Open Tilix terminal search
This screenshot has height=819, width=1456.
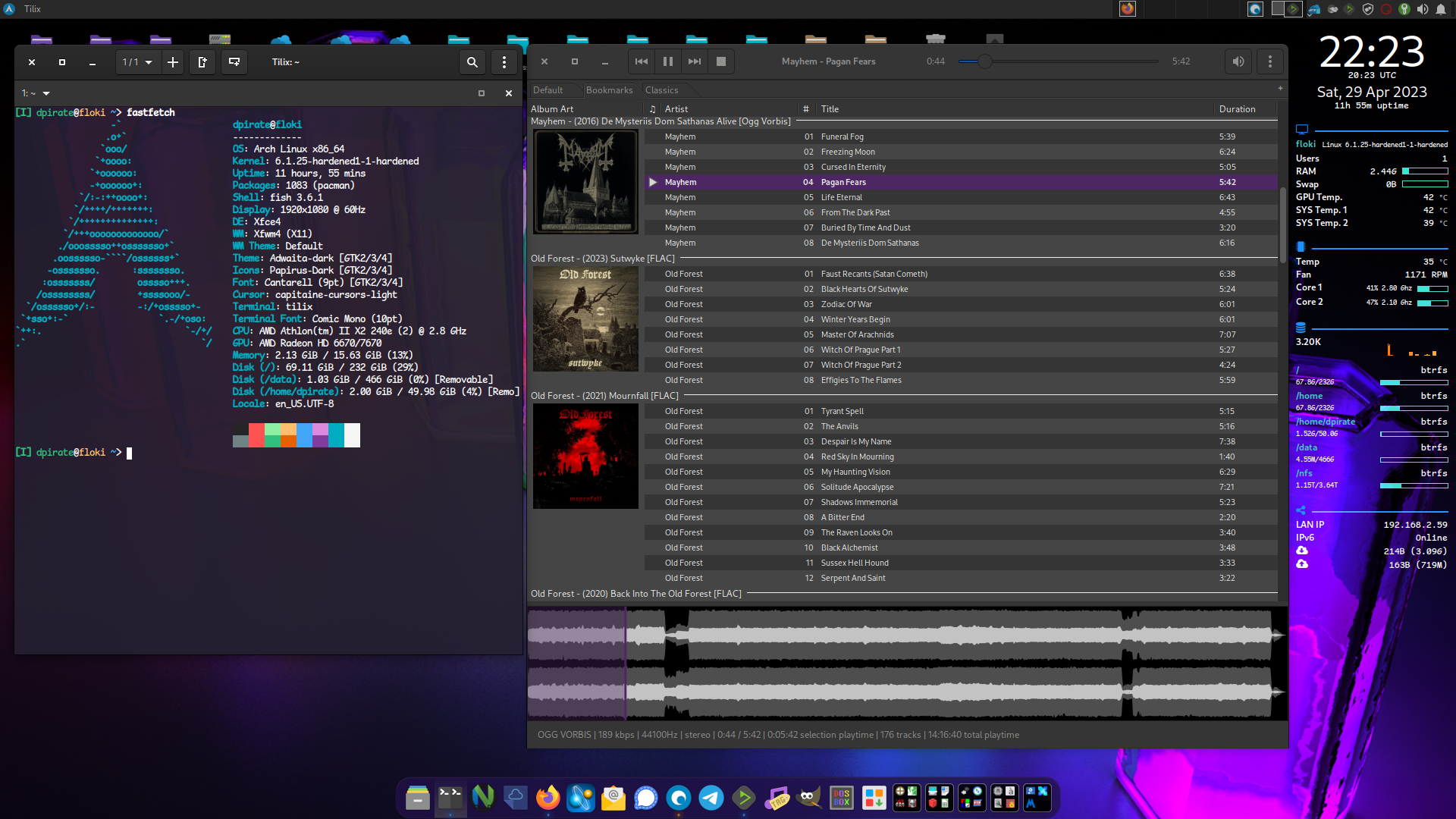point(472,62)
